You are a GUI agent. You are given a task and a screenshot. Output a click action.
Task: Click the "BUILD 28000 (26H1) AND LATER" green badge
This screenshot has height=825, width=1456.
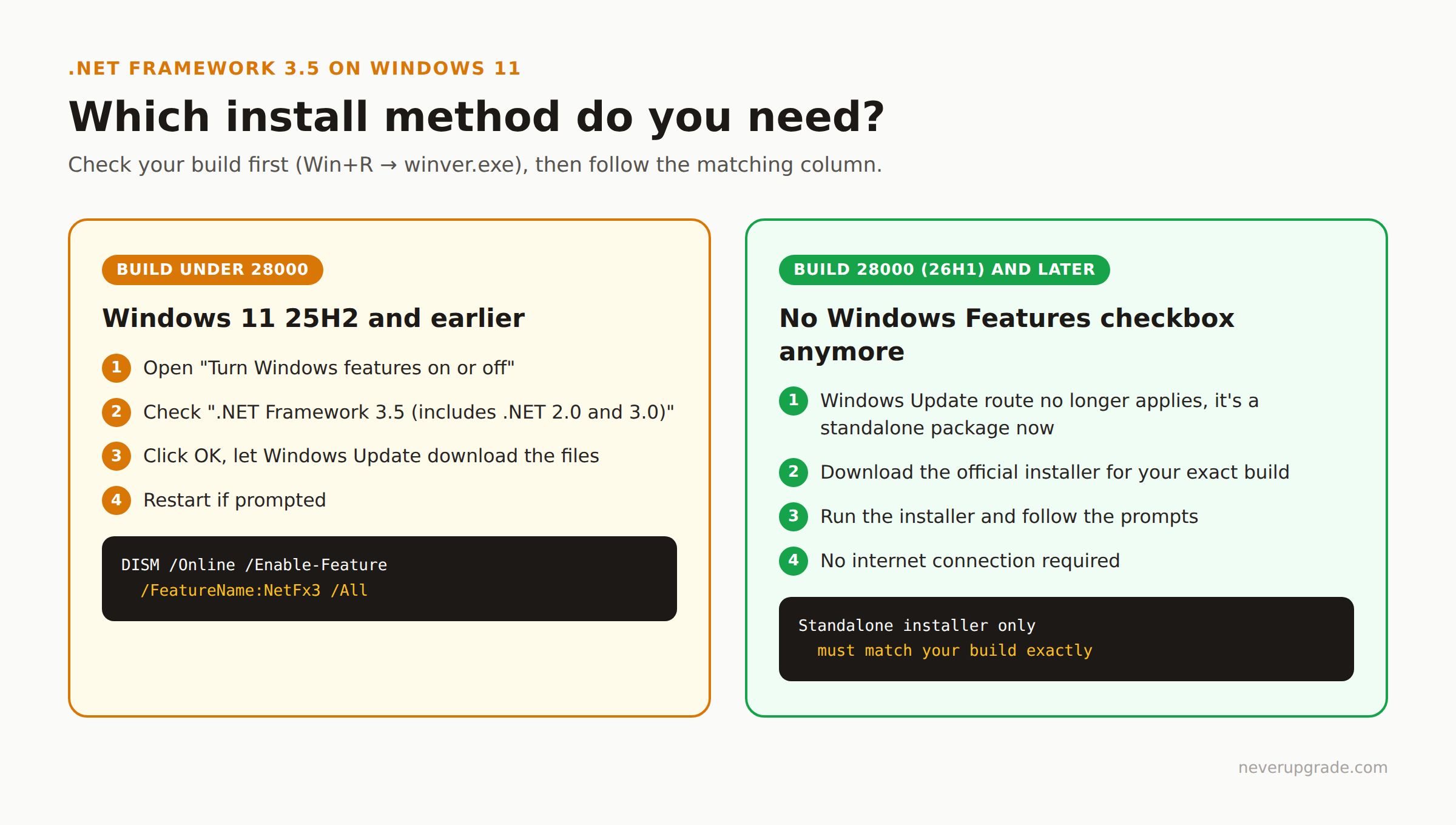[944, 269]
